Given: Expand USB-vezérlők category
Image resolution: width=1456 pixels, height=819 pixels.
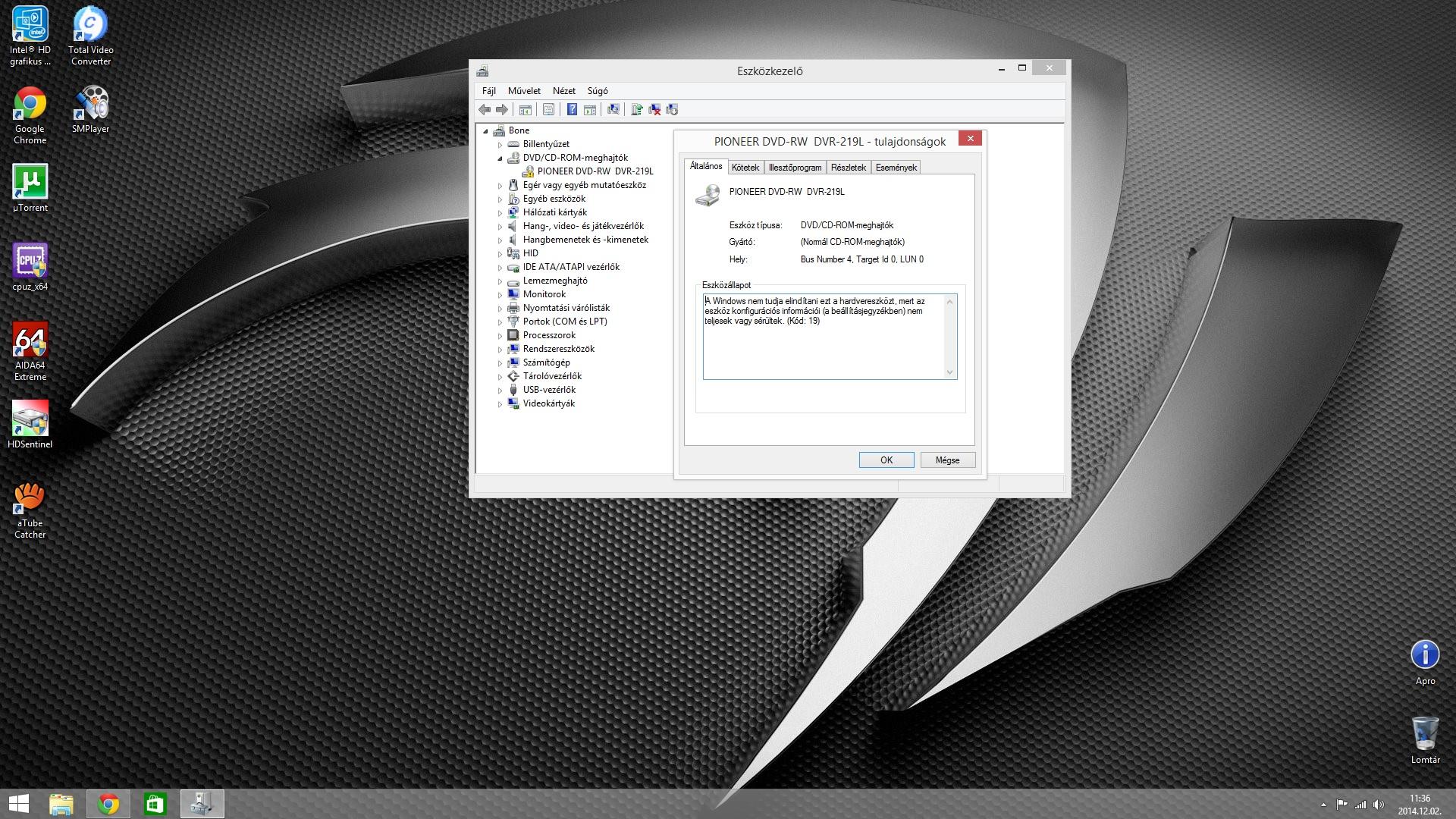Looking at the screenshot, I should pos(500,390).
